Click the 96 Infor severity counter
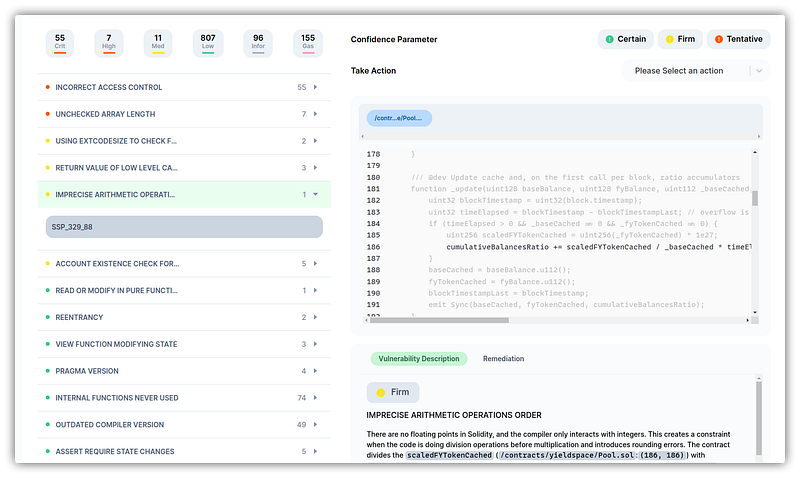 (258, 42)
